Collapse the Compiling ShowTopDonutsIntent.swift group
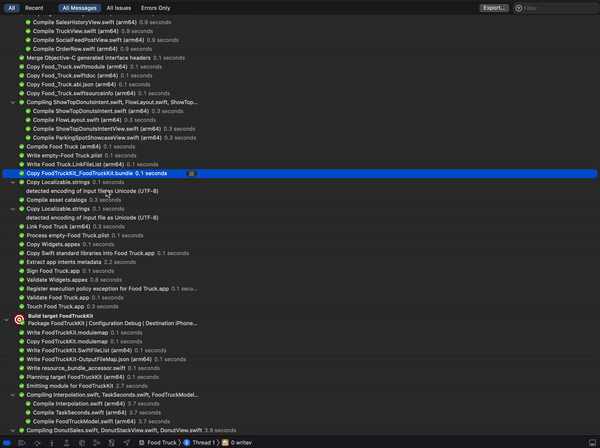 [13, 103]
